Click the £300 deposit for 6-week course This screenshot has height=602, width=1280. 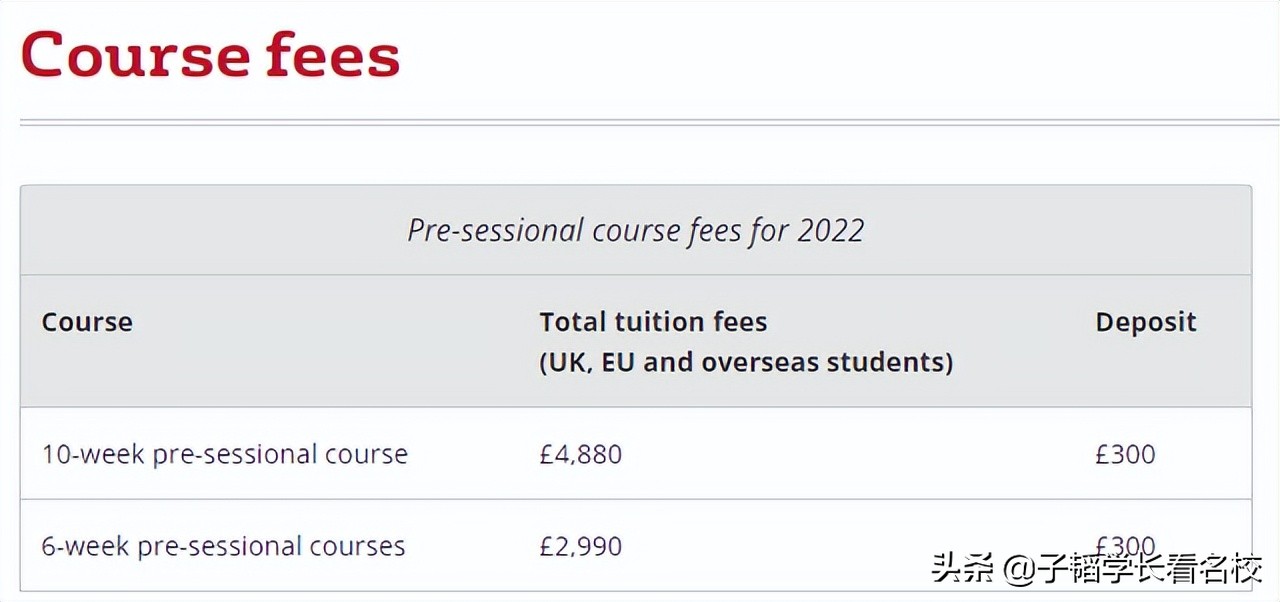tap(1125, 543)
